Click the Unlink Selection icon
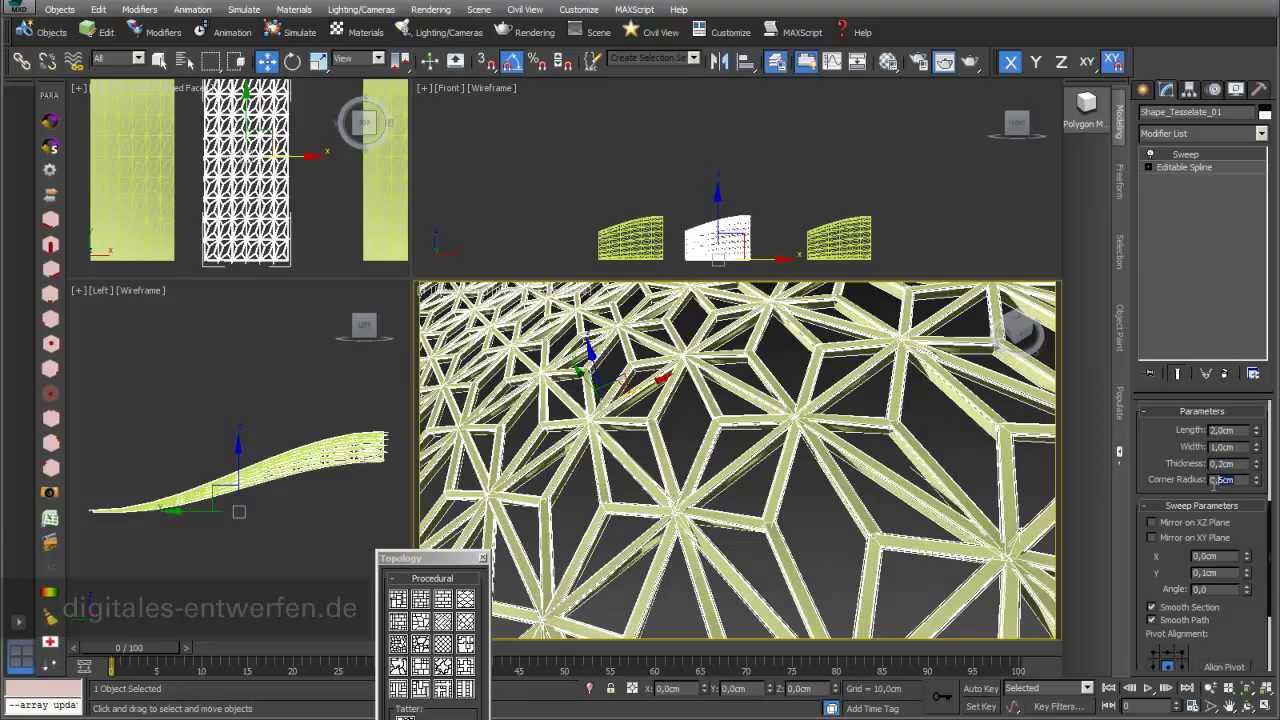 tap(47, 62)
